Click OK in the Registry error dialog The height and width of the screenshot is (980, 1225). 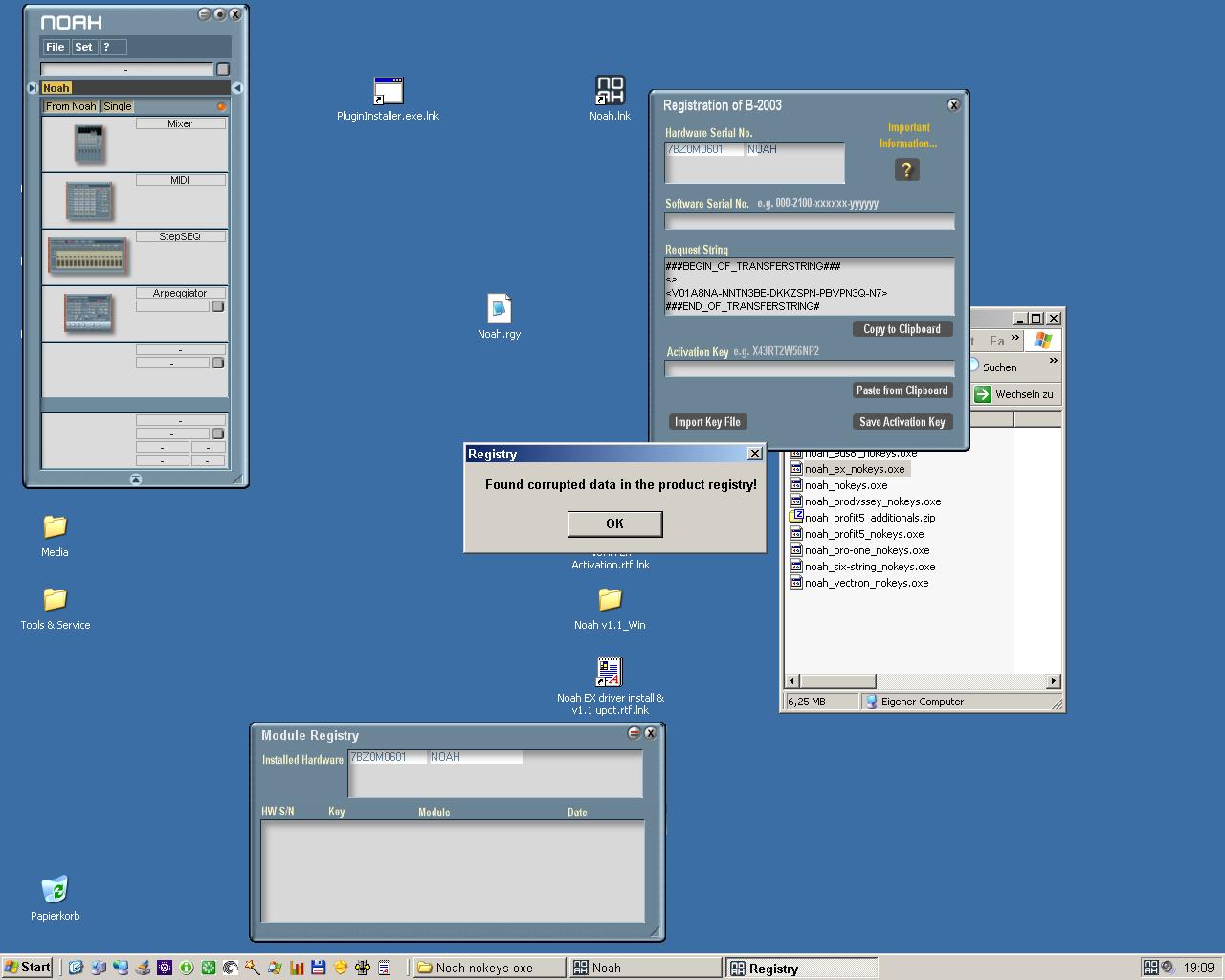[614, 523]
